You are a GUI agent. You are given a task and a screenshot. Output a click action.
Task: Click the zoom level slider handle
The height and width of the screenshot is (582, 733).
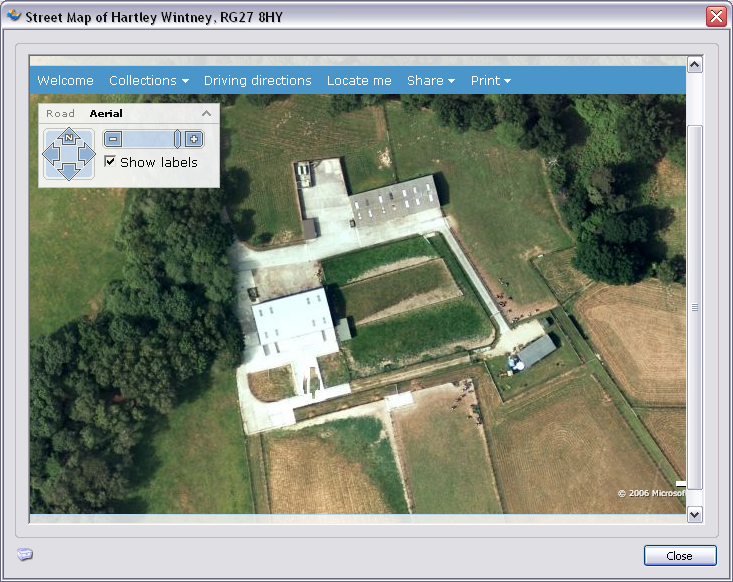coord(177,140)
